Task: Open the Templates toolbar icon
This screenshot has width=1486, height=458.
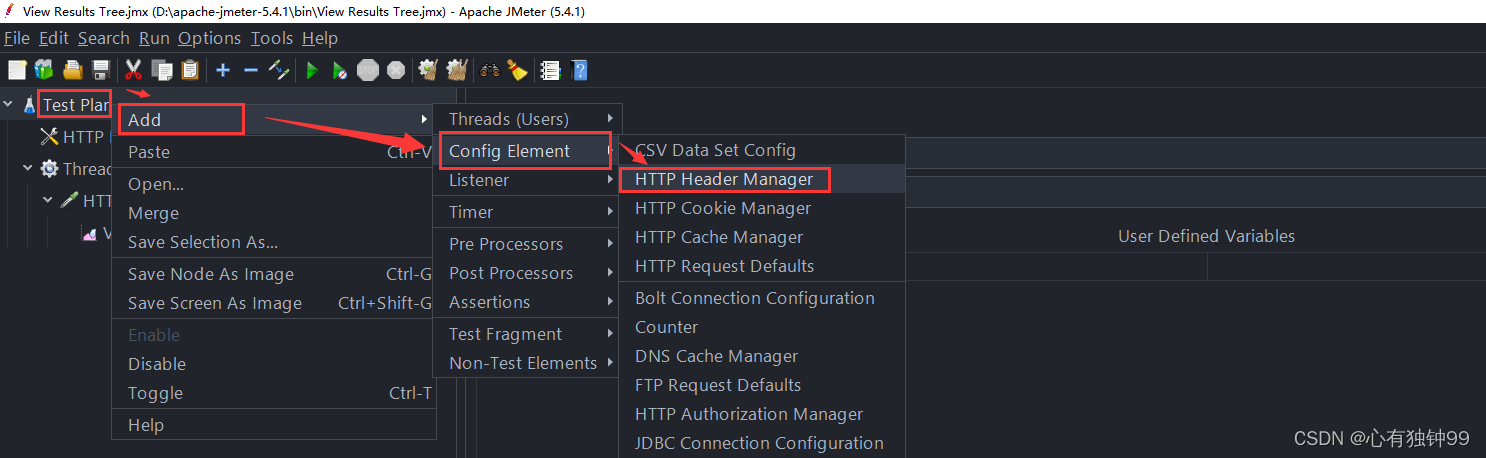Action: point(44,70)
